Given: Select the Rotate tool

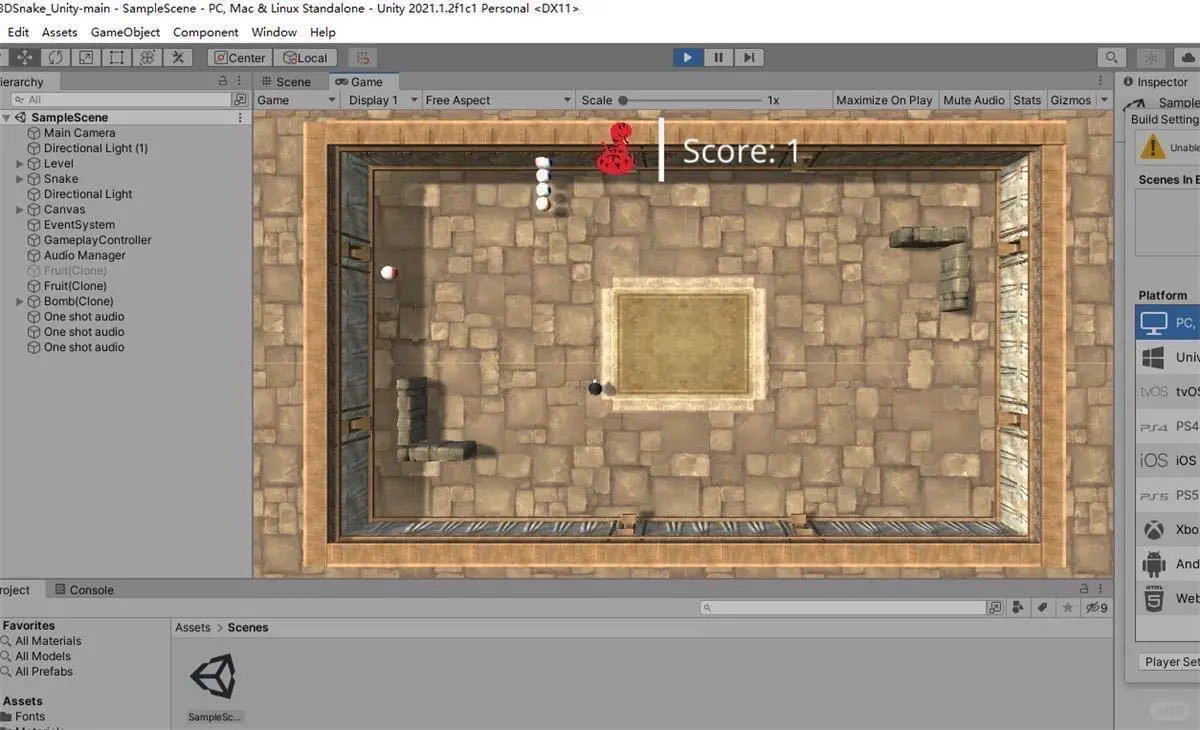Looking at the screenshot, I should tap(55, 57).
